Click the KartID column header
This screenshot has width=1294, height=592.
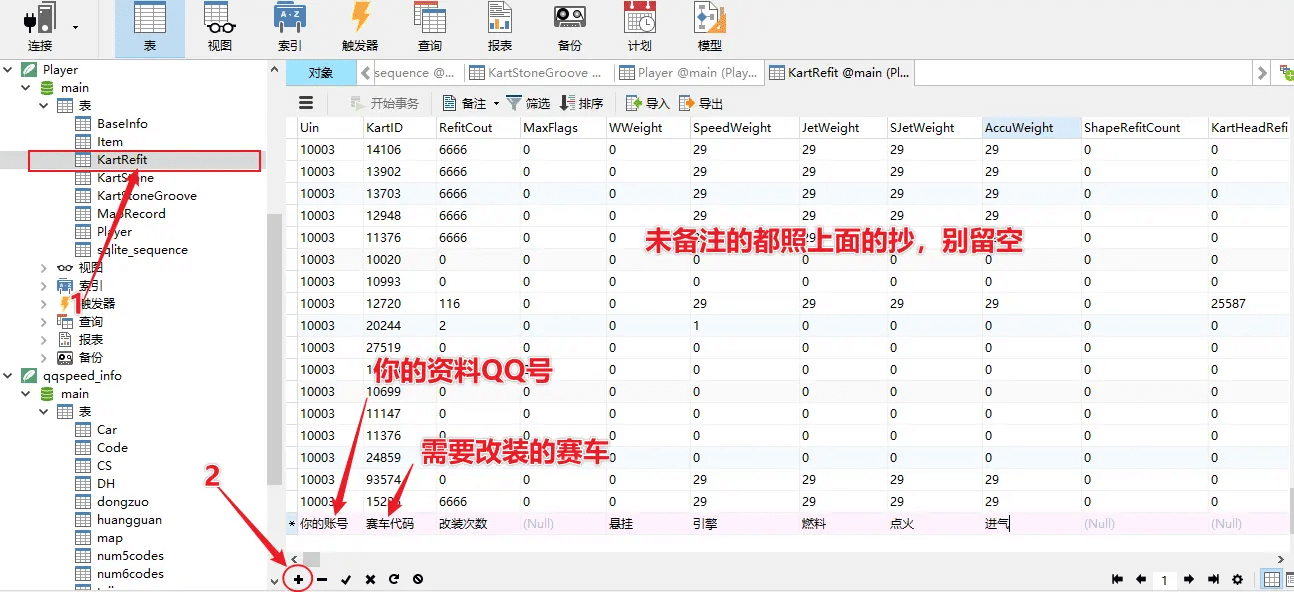coord(399,128)
